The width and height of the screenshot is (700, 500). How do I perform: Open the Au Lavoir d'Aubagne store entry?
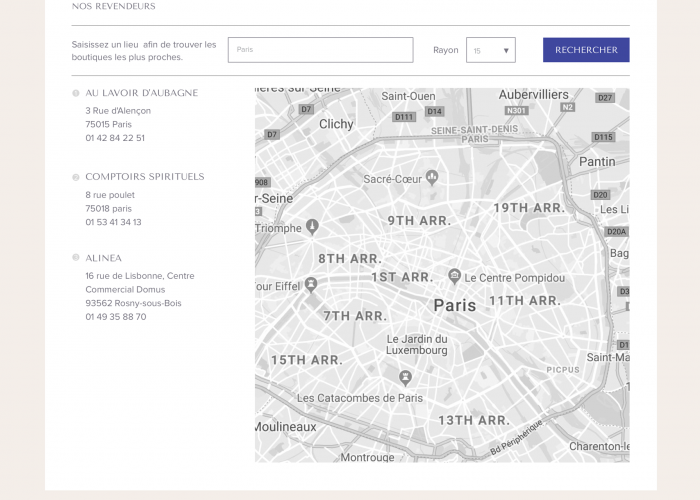(142, 93)
